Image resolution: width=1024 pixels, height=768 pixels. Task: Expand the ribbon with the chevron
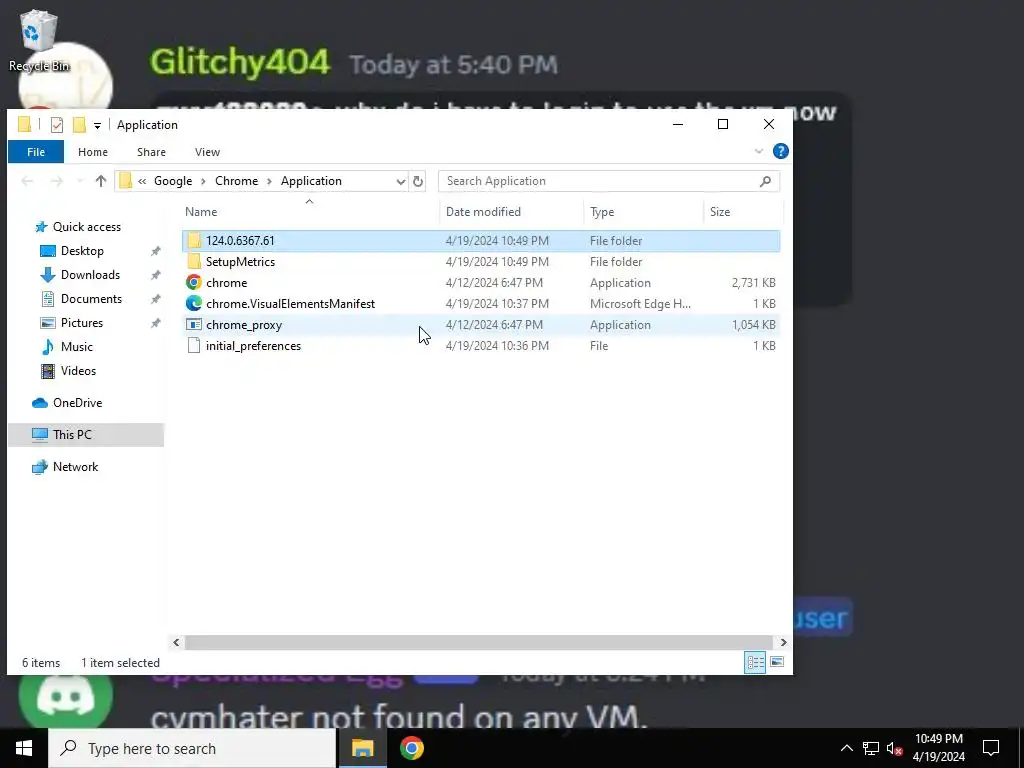[758, 152]
